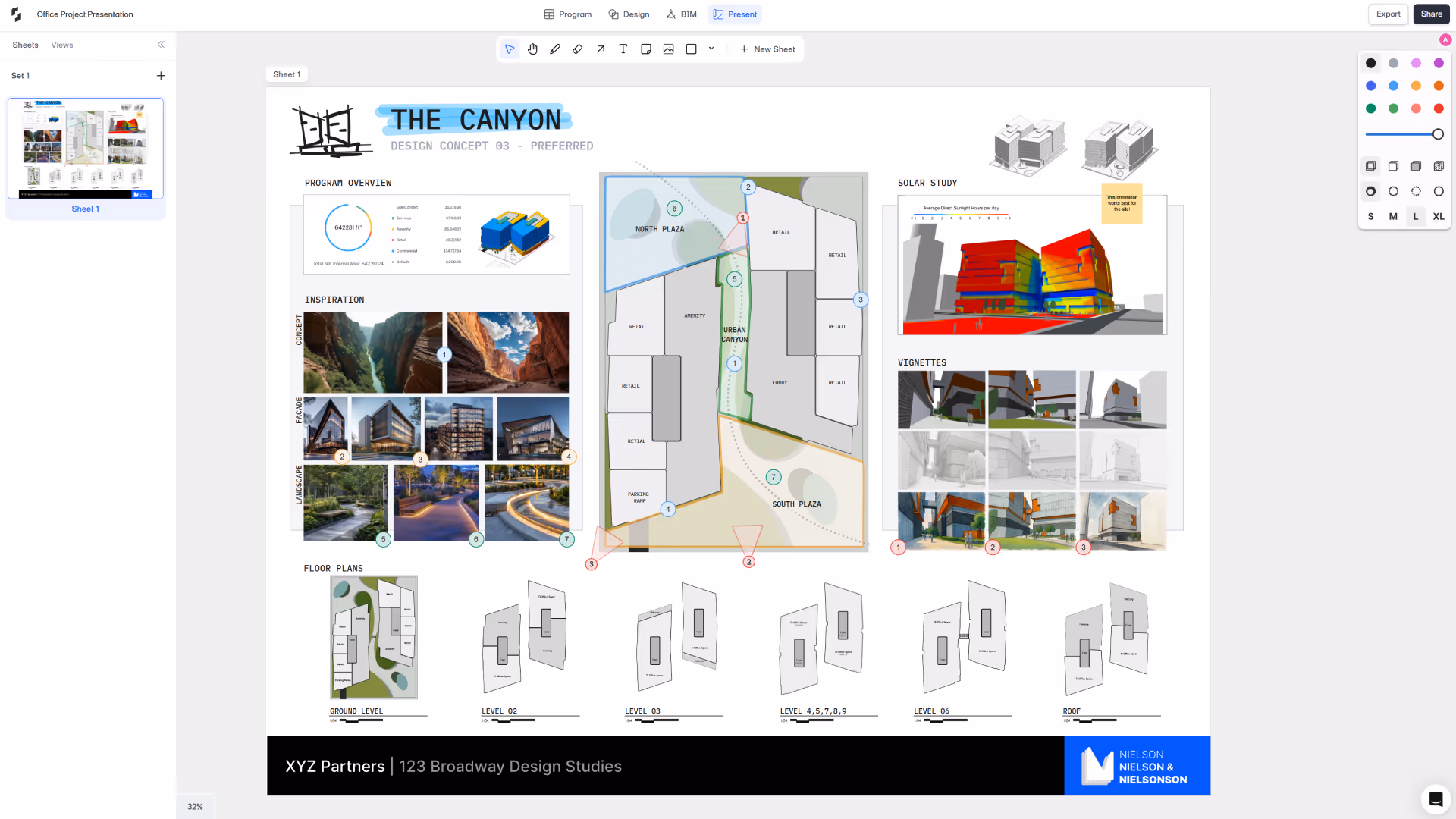Choose the semi-transparent fill style
Screen dimensions: 1456x819
pyautogui.click(x=1394, y=166)
